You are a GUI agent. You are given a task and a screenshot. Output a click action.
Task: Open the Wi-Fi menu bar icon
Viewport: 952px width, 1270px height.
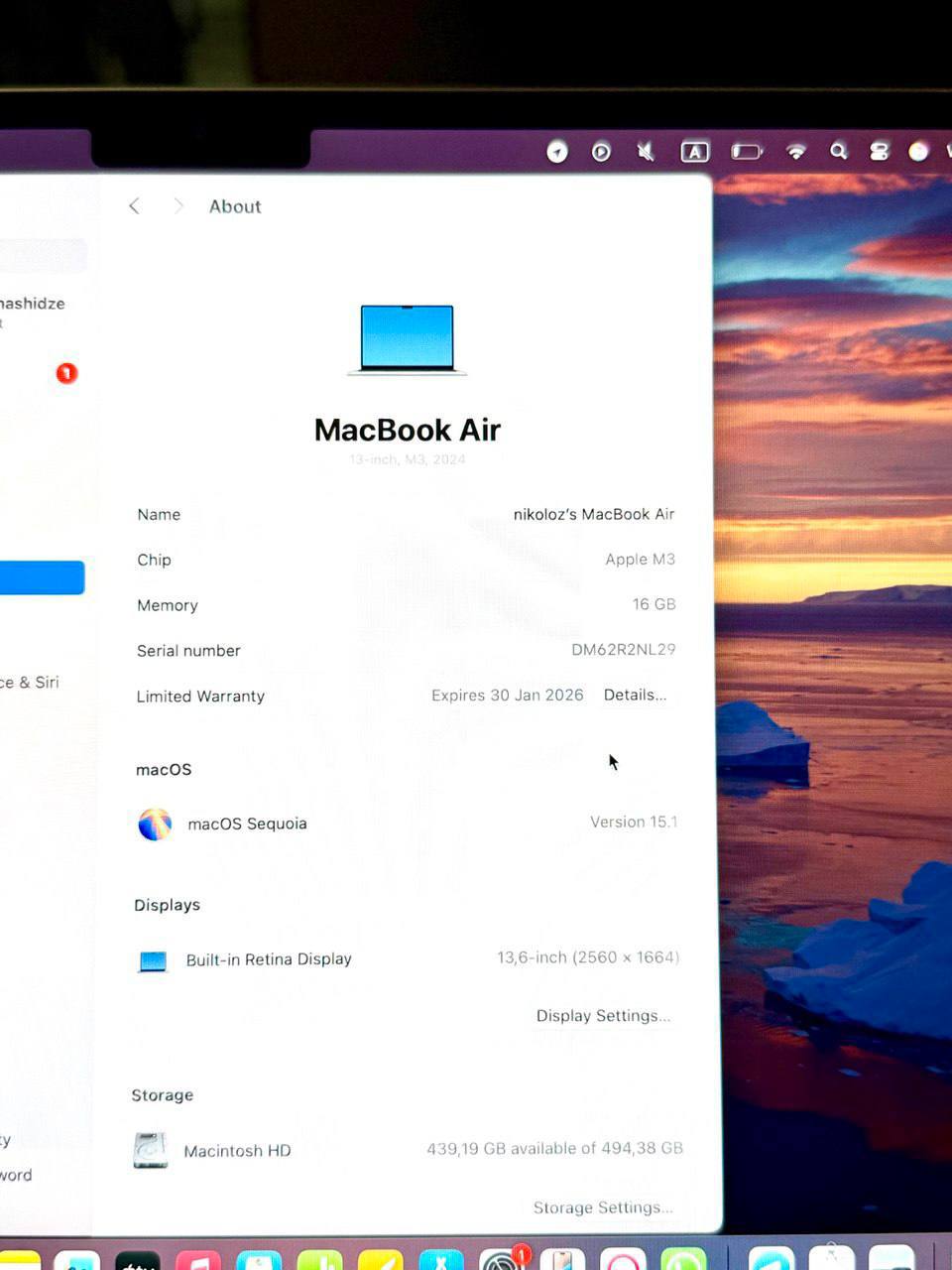click(796, 152)
